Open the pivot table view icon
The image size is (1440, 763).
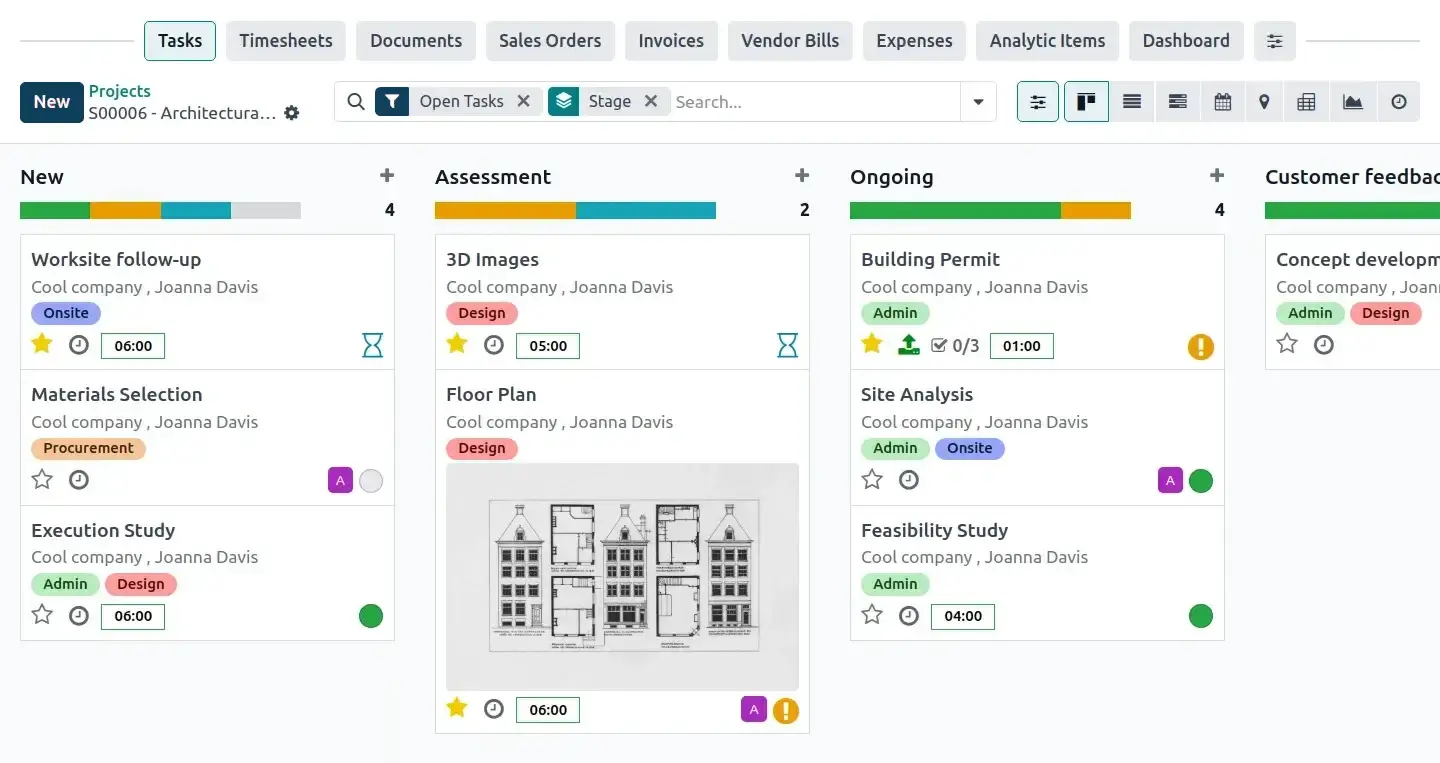tap(1306, 102)
